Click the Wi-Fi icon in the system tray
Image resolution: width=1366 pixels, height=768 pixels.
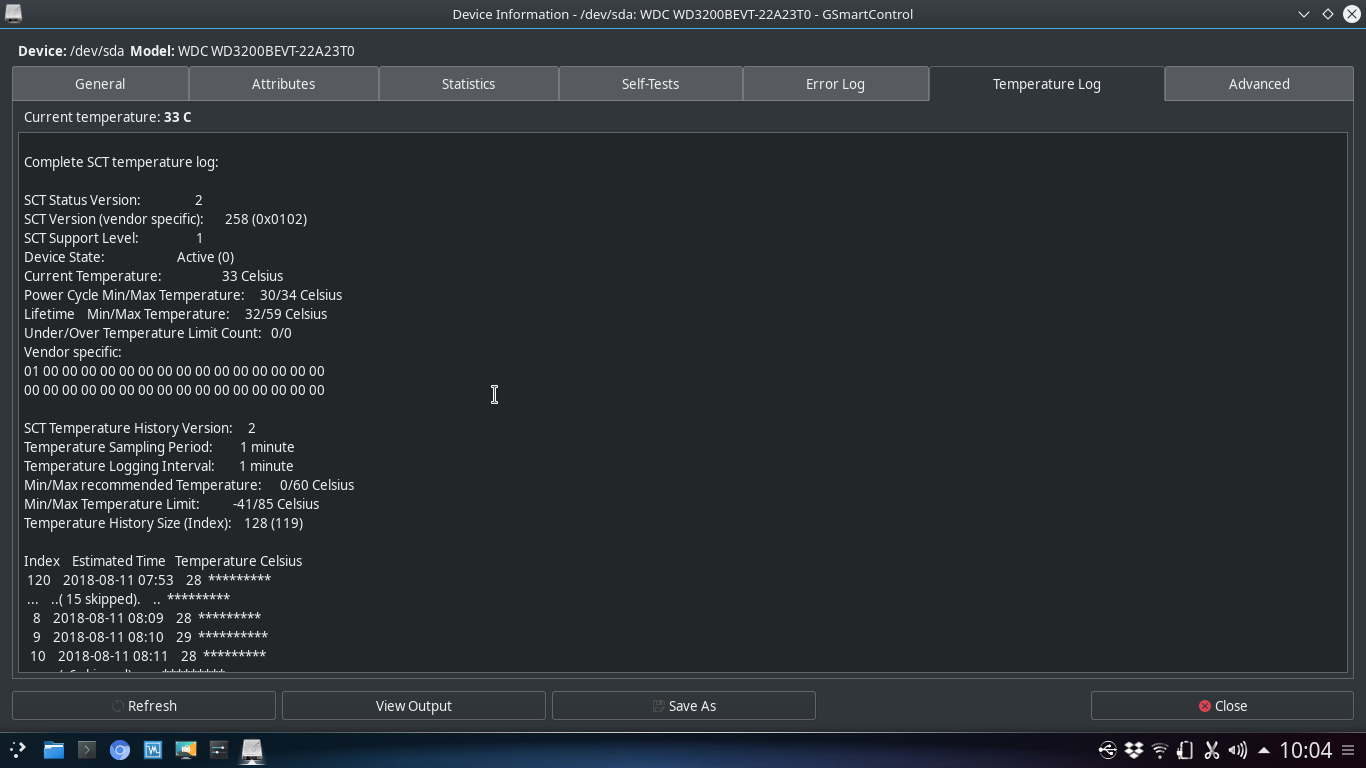1159,749
